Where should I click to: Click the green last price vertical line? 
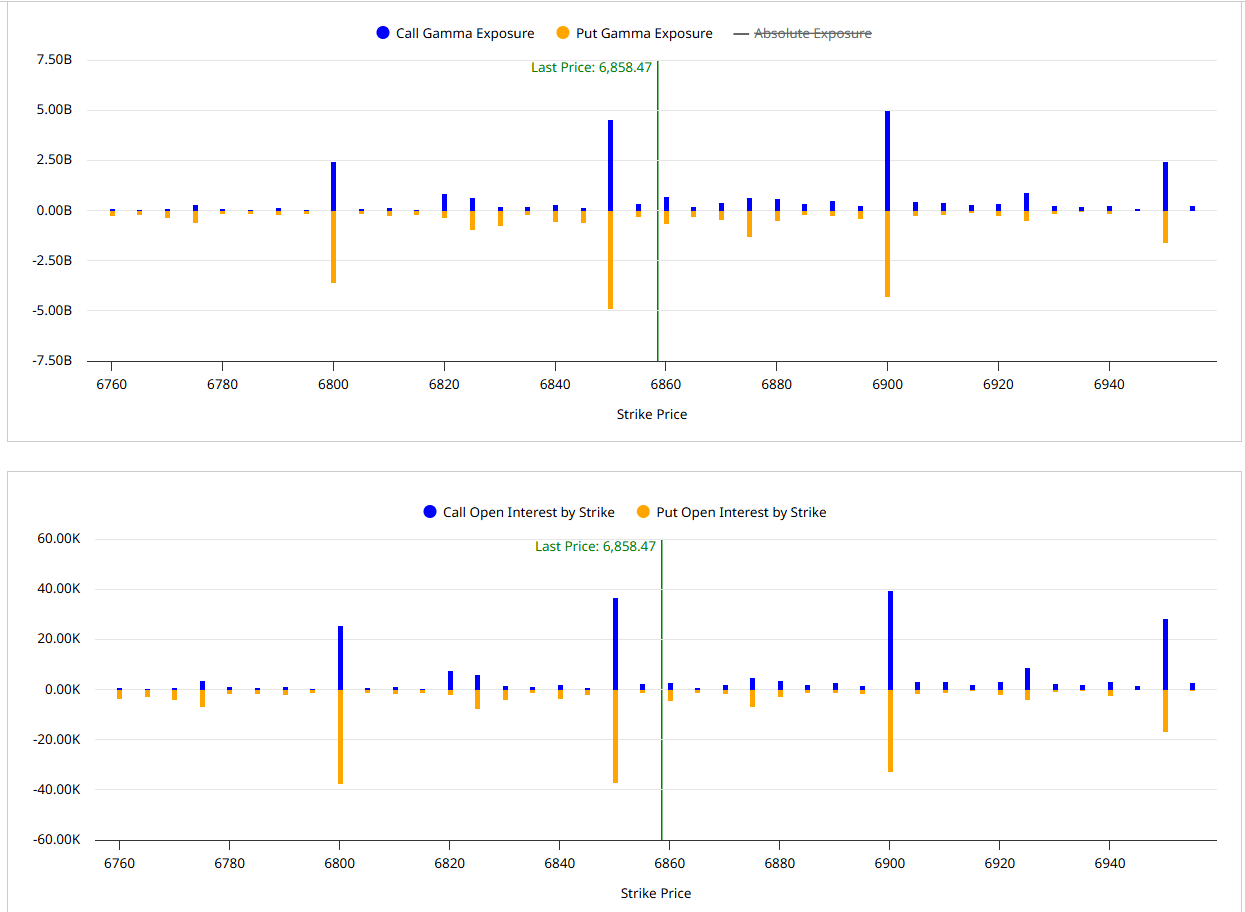point(657,250)
